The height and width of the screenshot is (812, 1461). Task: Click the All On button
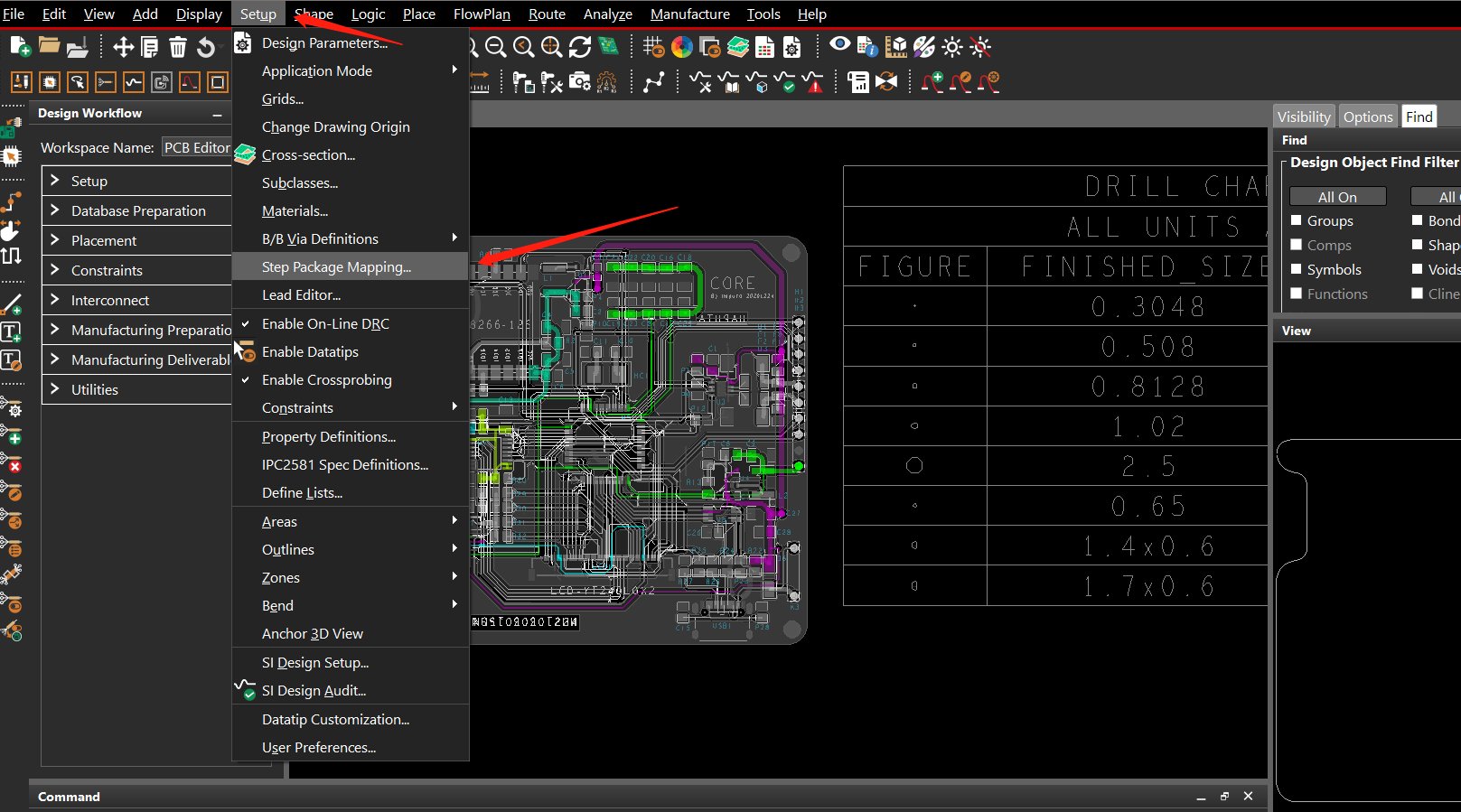coord(1337,197)
